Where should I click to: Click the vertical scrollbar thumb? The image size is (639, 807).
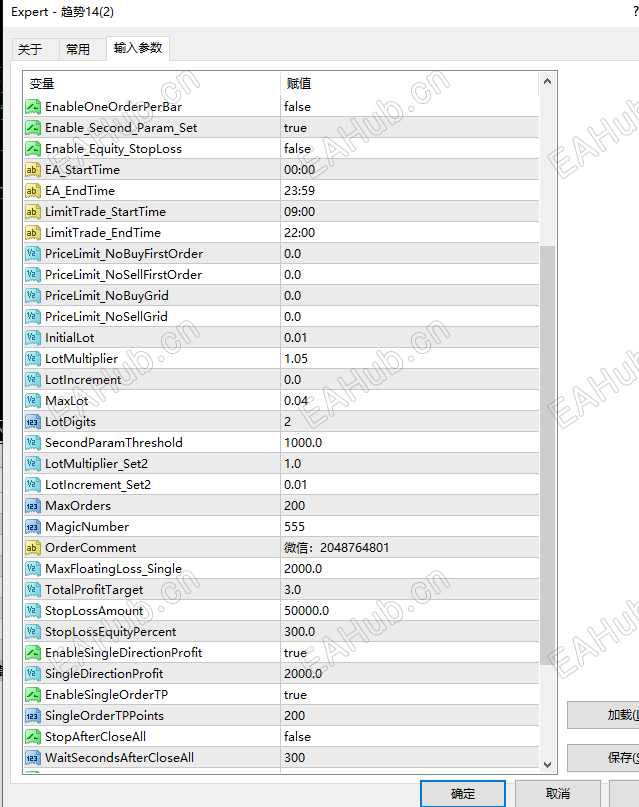[x=547, y=455]
